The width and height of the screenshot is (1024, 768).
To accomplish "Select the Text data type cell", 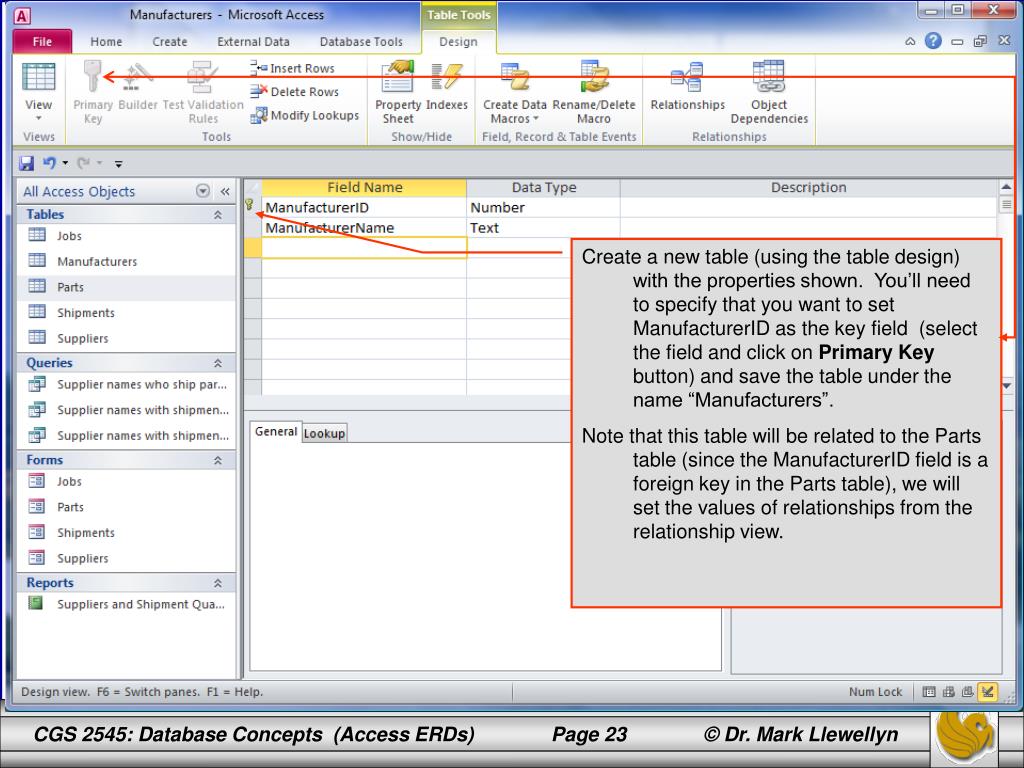I will click(543, 228).
